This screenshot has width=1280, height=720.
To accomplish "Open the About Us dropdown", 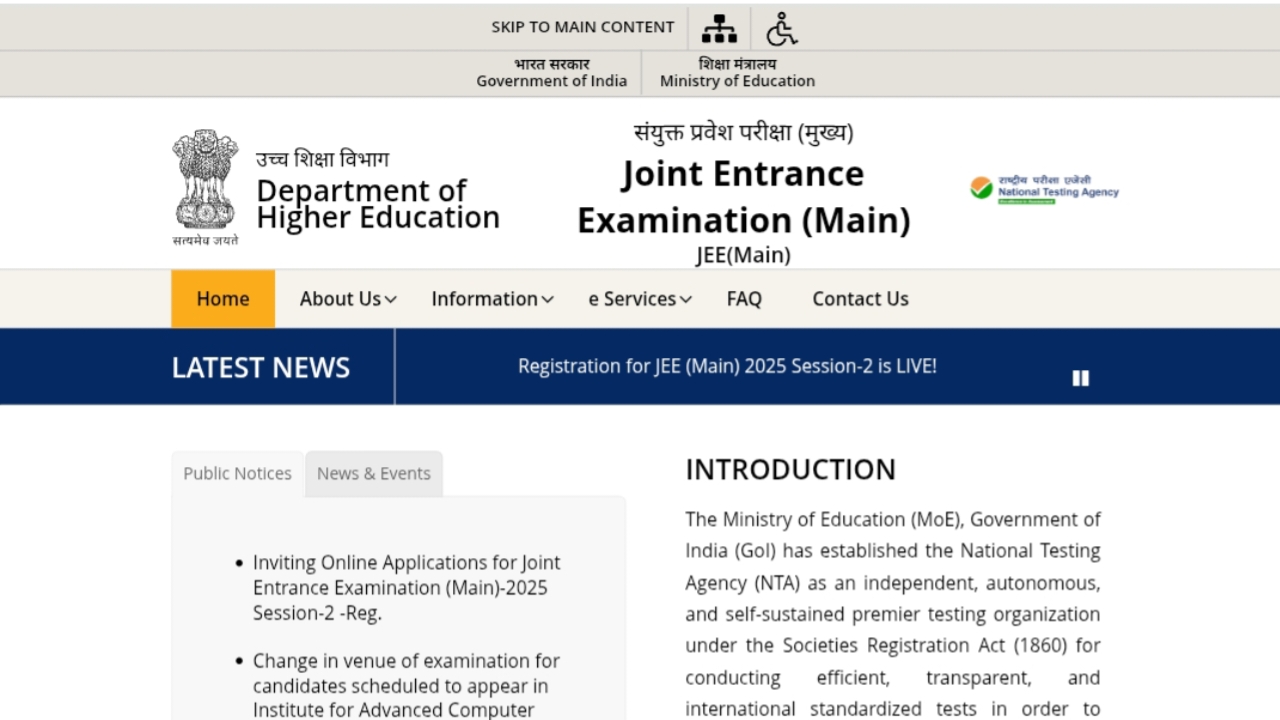I will tap(347, 298).
